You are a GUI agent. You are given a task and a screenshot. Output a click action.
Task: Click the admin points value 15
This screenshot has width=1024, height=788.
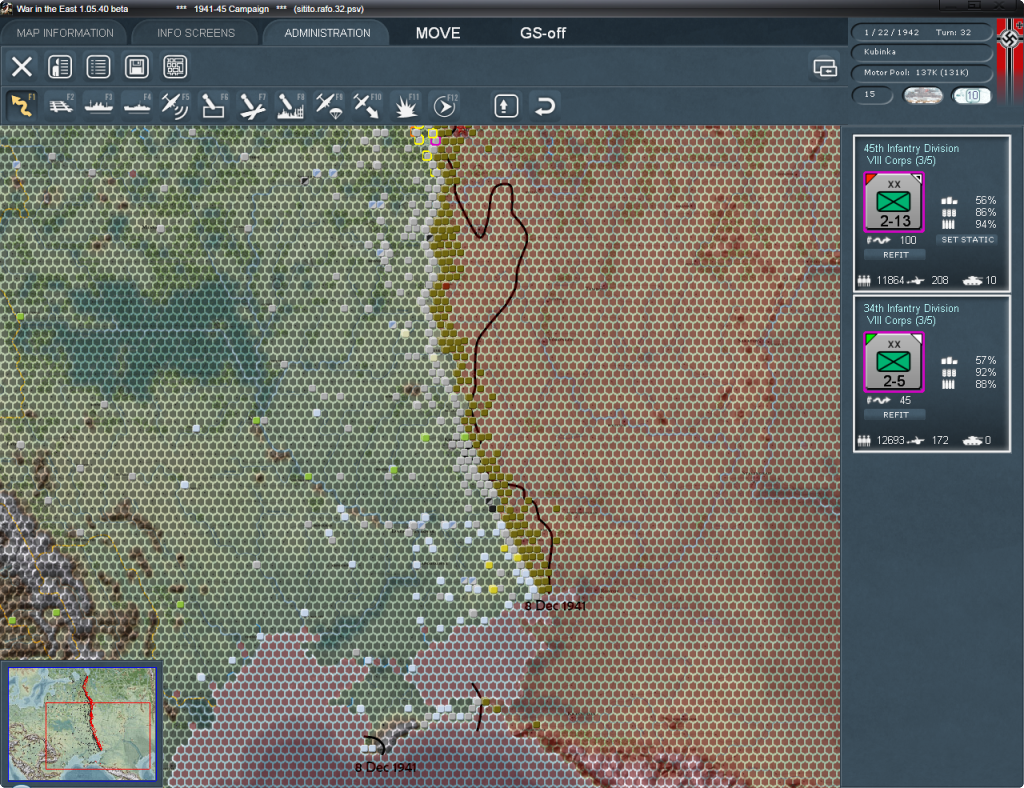click(x=871, y=95)
